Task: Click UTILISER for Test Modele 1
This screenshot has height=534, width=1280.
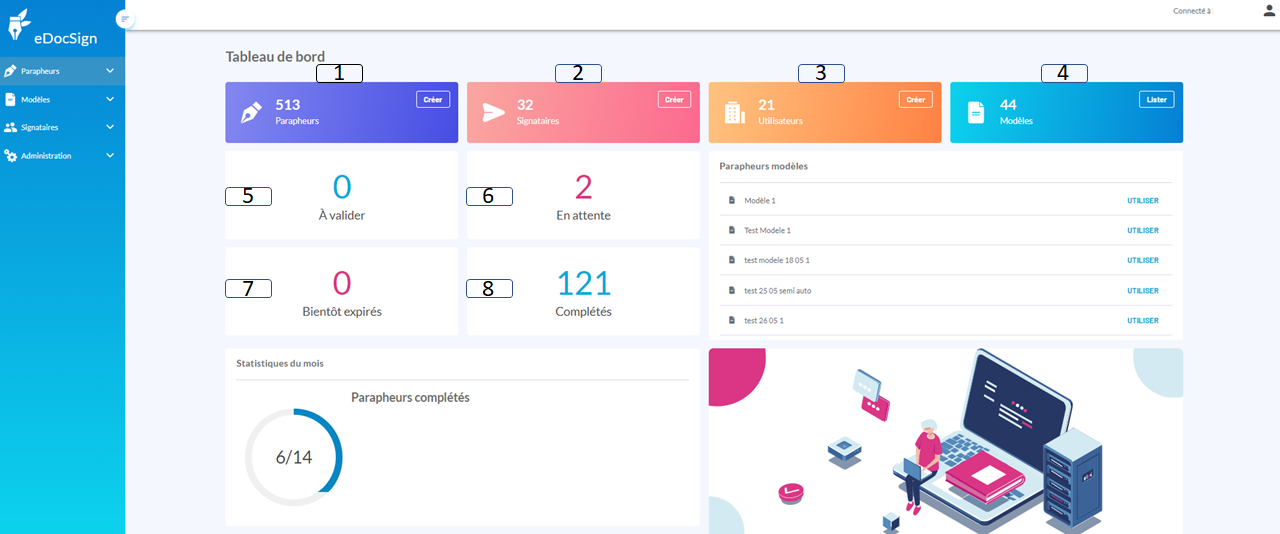Action: point(1143,230)
